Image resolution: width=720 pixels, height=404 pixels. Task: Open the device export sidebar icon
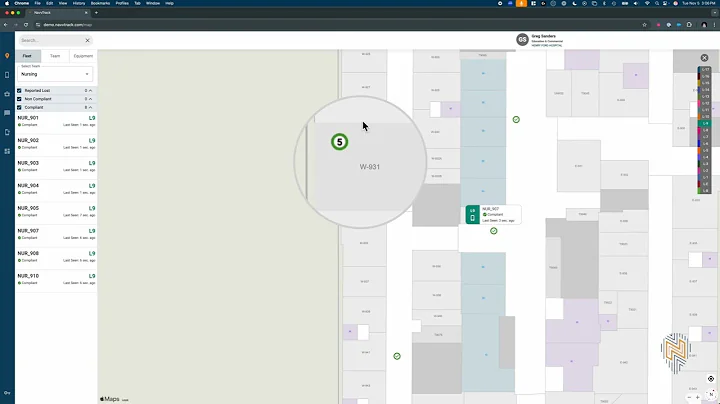tap(7, 132)
